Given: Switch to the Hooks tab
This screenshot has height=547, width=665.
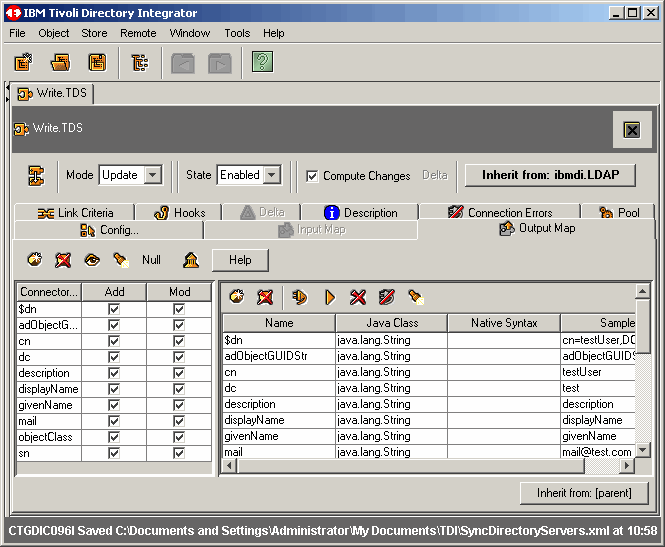Looking at the screenshot, I should 180,213.
